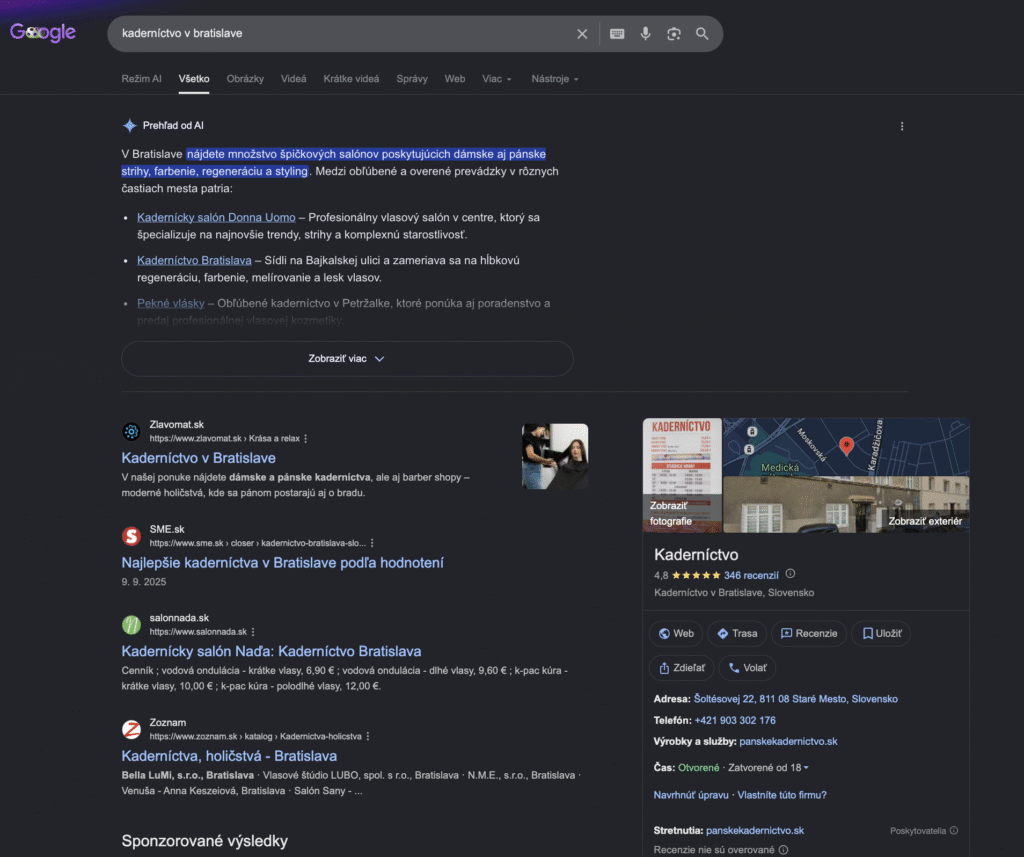Screen dimensions: 1024x857
Task: Open panskekadernictvo.sk under Stretnutia
Action: (x=755, y=831)
